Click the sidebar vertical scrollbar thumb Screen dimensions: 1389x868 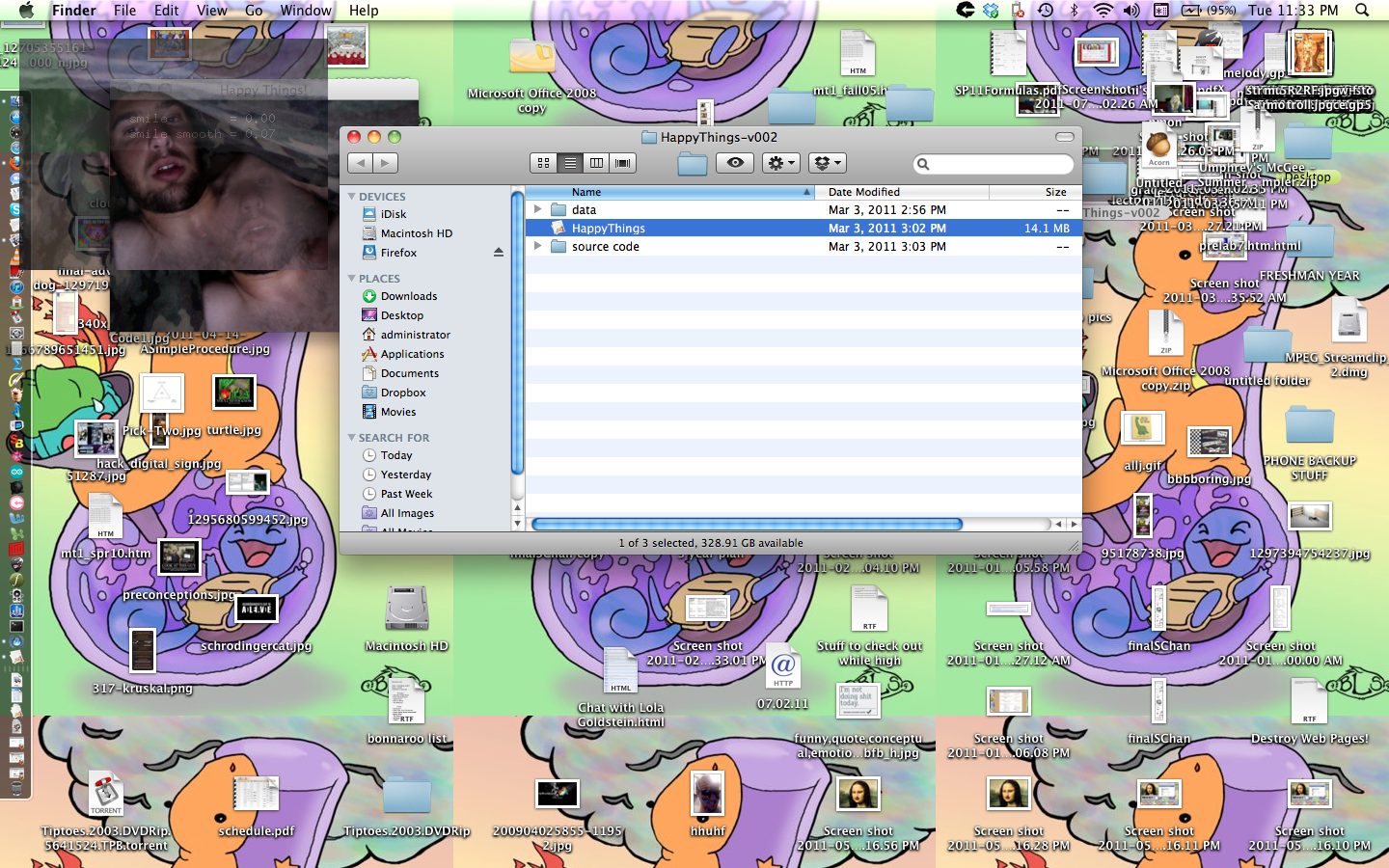517,333
